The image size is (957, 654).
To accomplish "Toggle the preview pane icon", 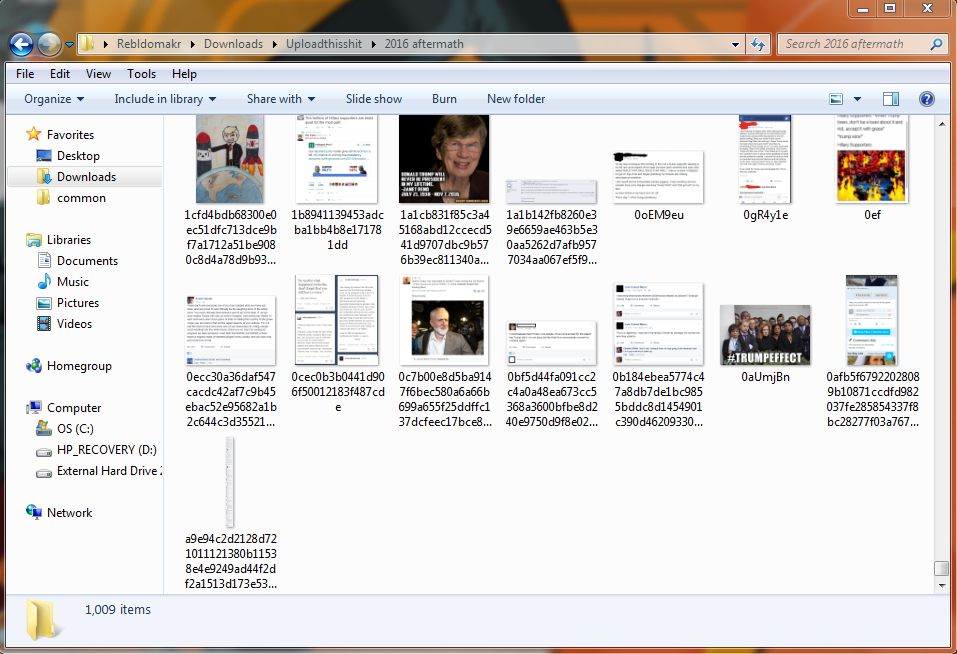I will [x=890, y=99].
